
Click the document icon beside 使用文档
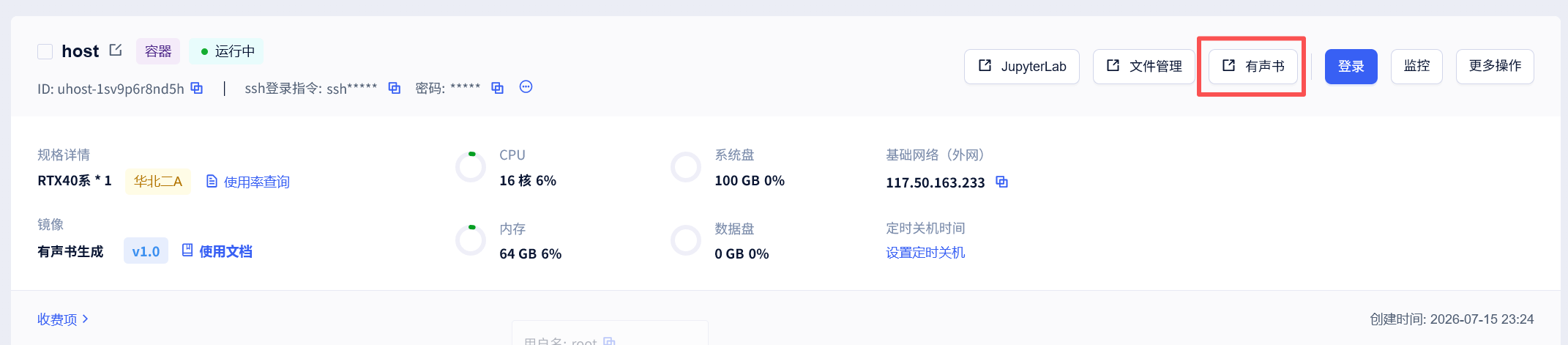(x=187, y=251)
